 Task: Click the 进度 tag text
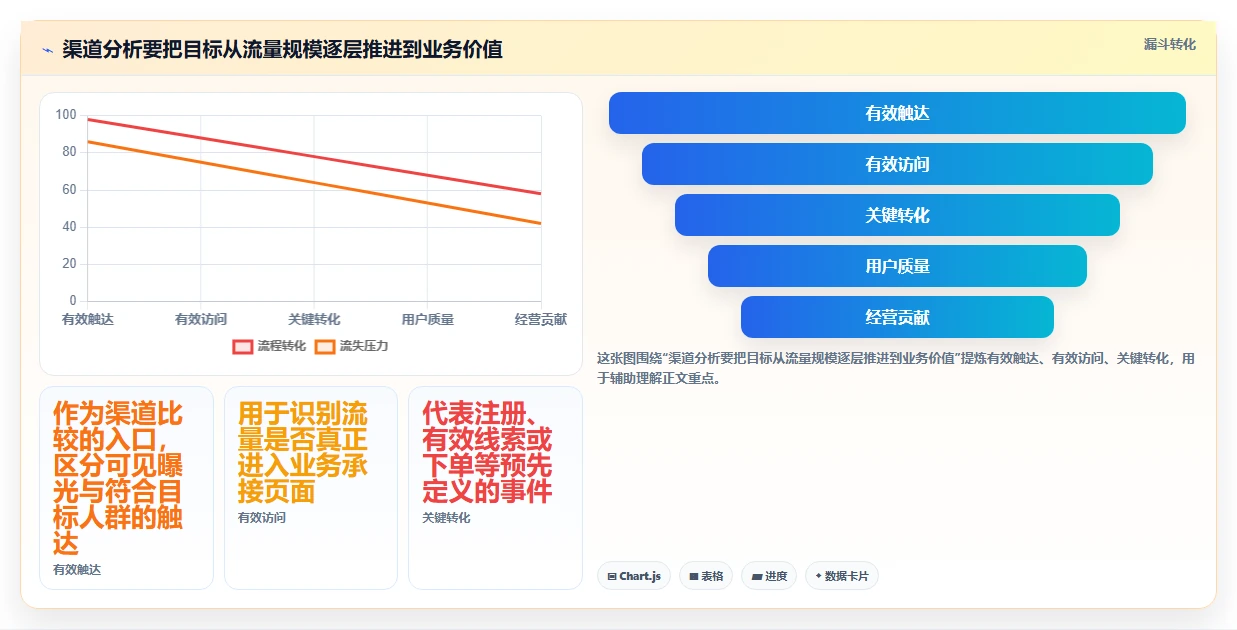coord(776,577)
